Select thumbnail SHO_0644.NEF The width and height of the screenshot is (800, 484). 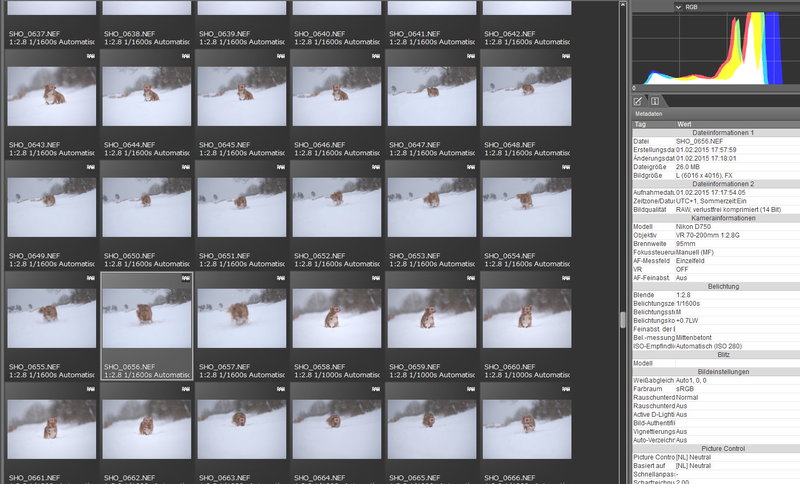coord(147,96)
